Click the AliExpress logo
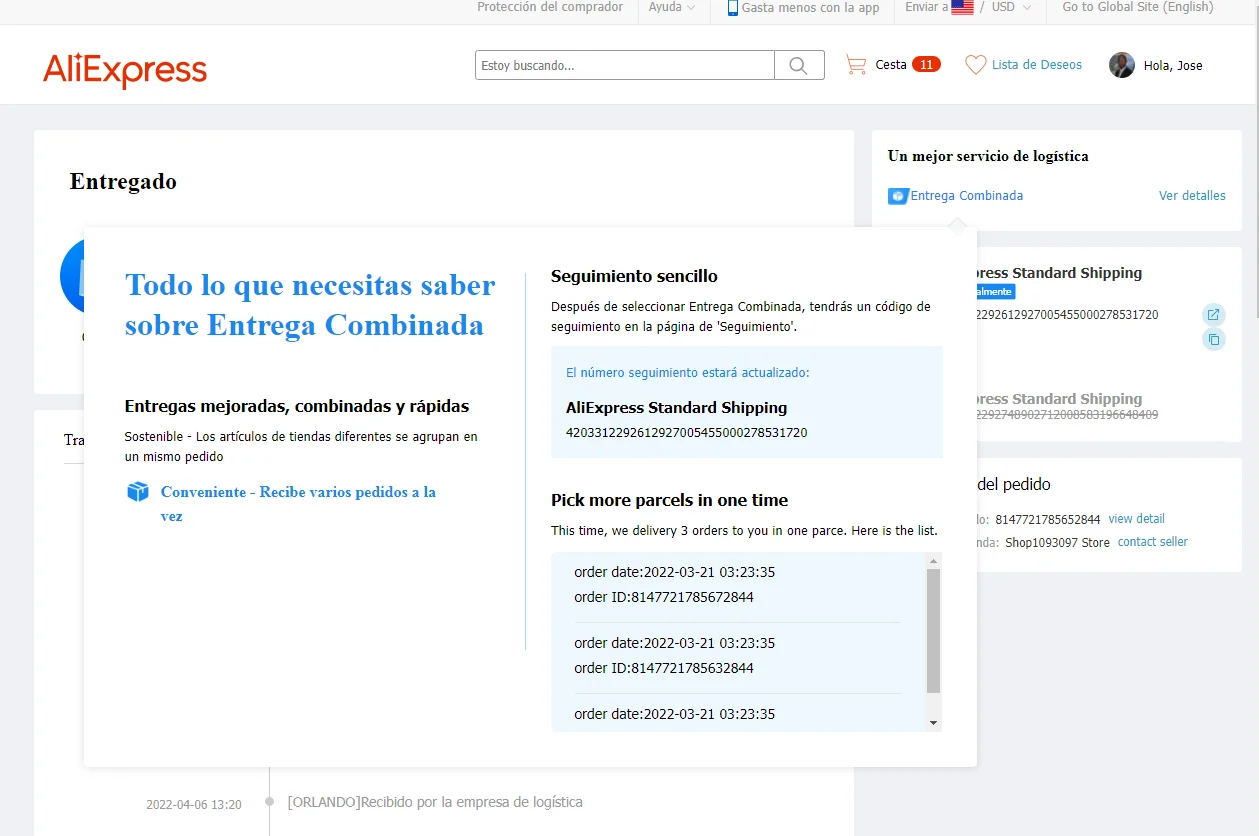Screen dimensions: 1259x836 (125, 70)
